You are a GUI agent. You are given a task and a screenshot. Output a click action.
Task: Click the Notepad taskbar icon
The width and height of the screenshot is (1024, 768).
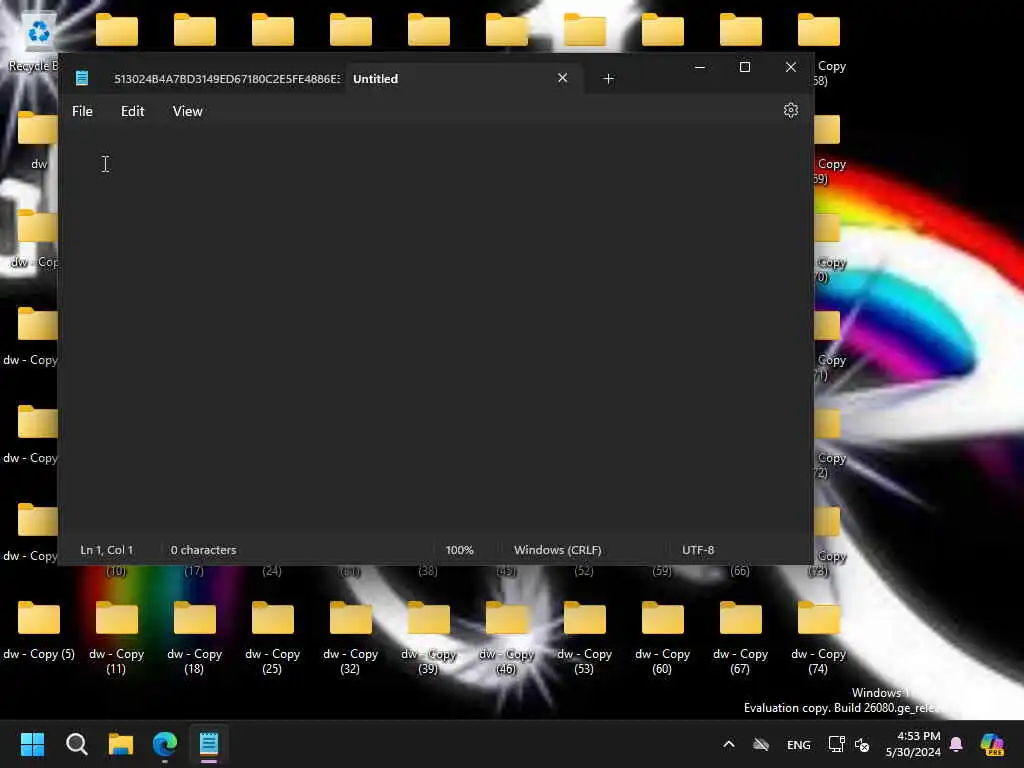pyautogui.click(x=209, y=744)
